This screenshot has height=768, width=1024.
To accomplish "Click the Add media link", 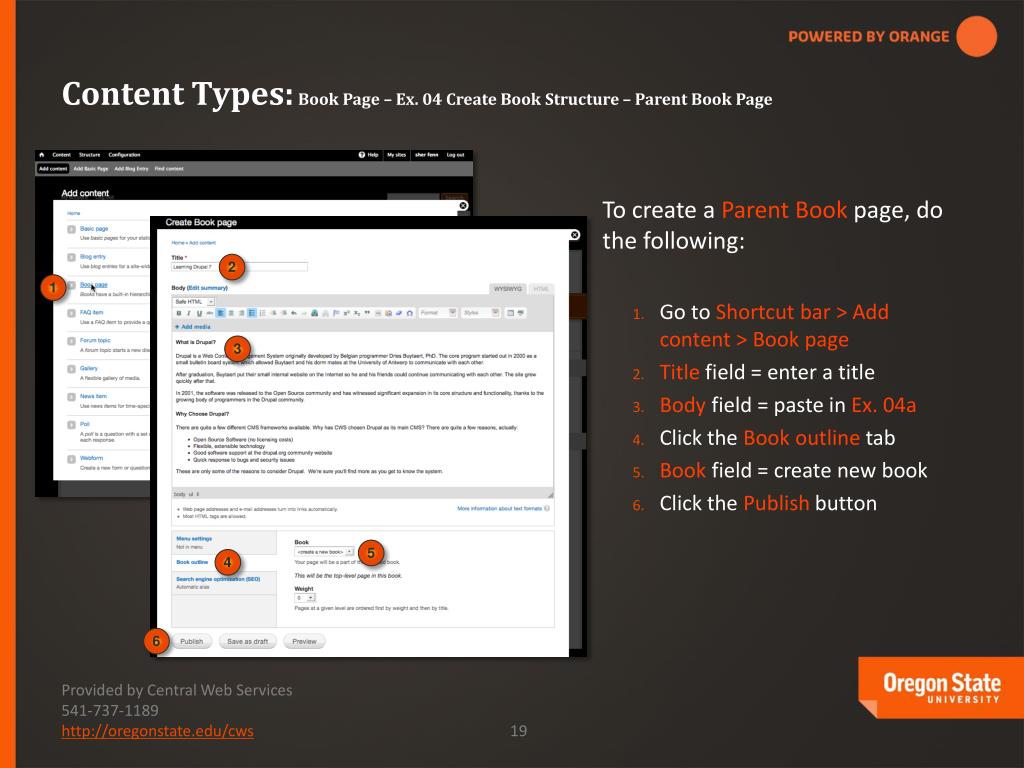I will 194,327.
